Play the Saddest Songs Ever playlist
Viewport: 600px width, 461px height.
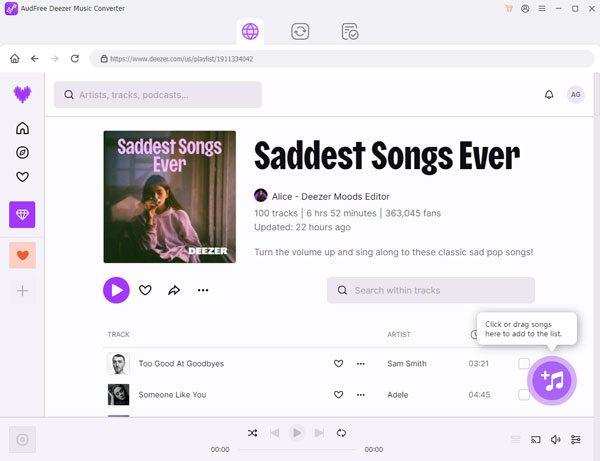pyautogui.click(x=116, y=290)
